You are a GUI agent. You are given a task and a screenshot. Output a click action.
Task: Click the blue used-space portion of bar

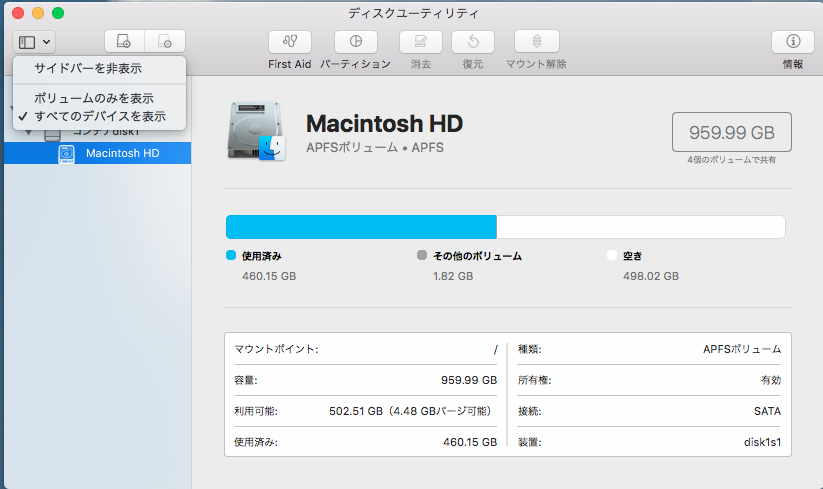(361, 227)
